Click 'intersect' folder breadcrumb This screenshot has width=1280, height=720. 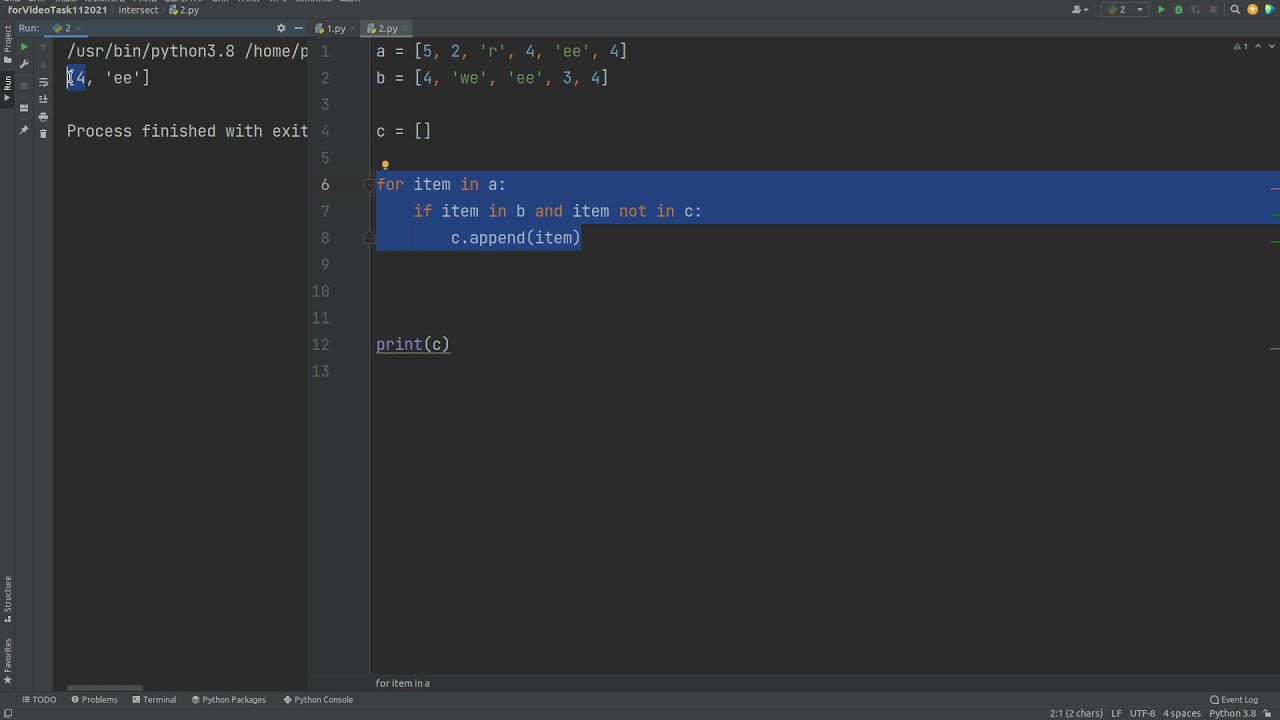click(x=138, y=10)
